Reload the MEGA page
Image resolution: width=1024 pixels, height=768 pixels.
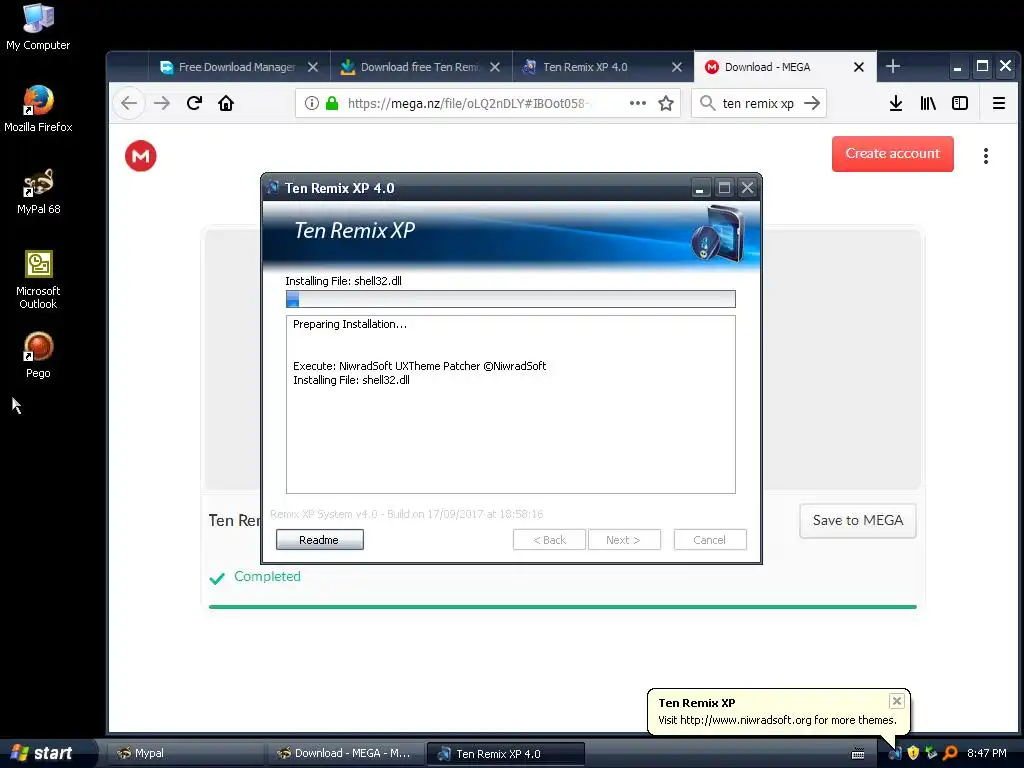pos(194,103)
